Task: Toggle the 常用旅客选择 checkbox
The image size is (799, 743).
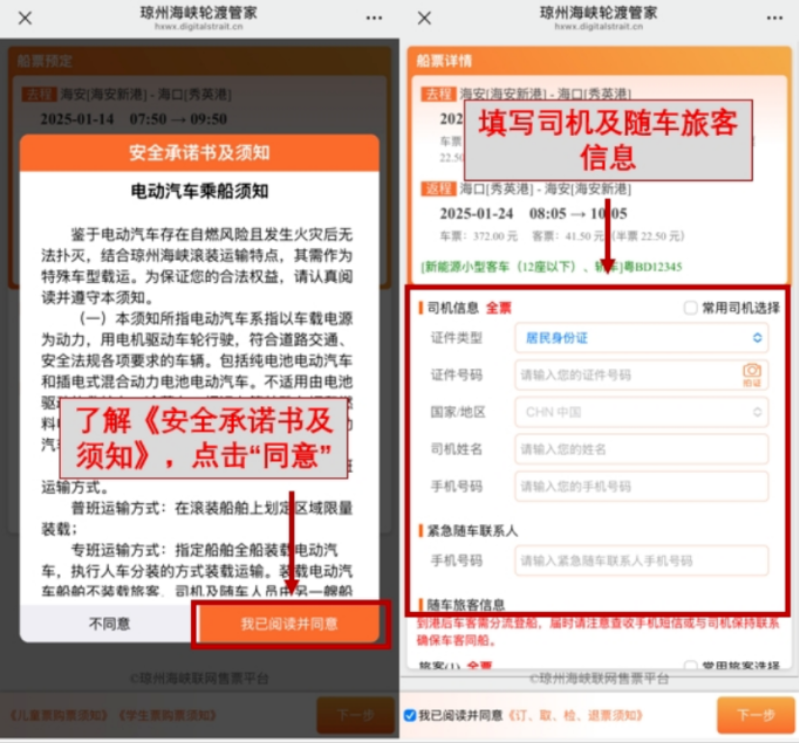Action: click(x=690, y=666)
